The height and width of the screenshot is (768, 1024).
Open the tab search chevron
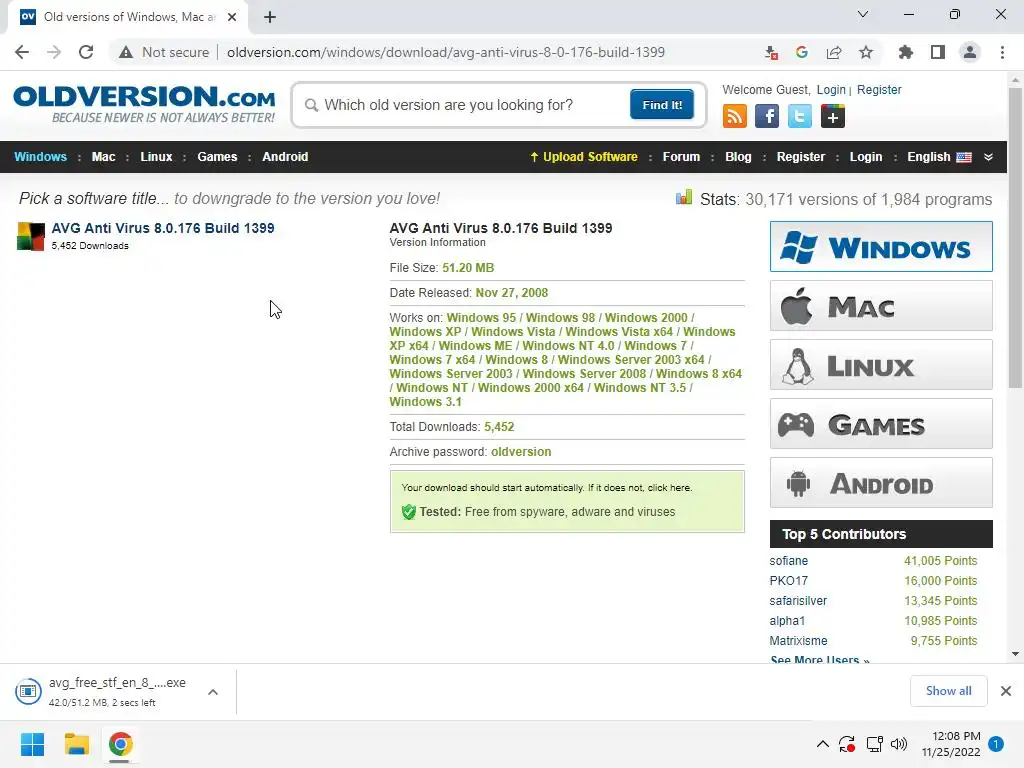tap(863, 14)
